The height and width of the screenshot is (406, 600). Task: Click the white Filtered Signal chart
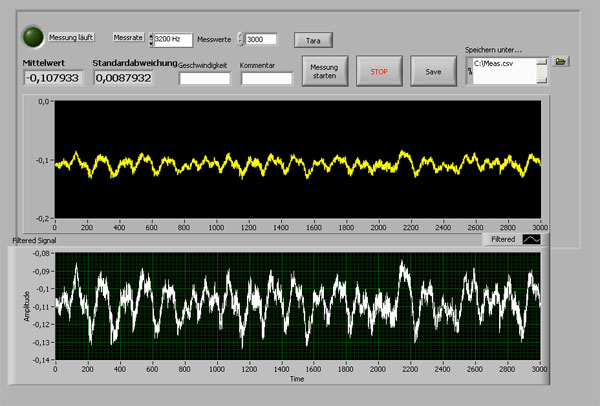pyautogui.click(x=298, y=308)
